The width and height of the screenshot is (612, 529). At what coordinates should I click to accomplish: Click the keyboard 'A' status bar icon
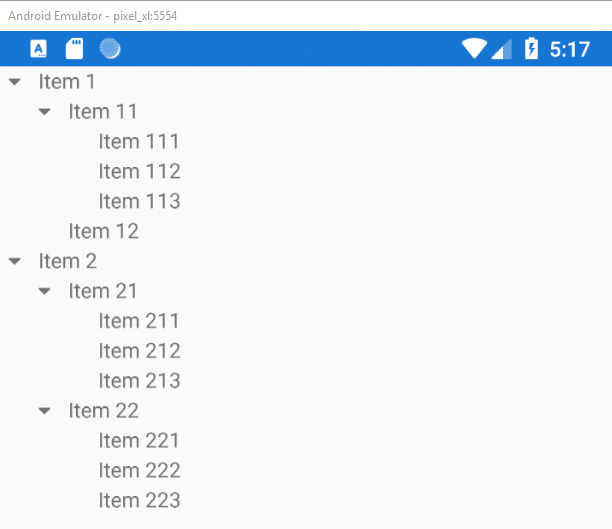click(x=39, y=48)
